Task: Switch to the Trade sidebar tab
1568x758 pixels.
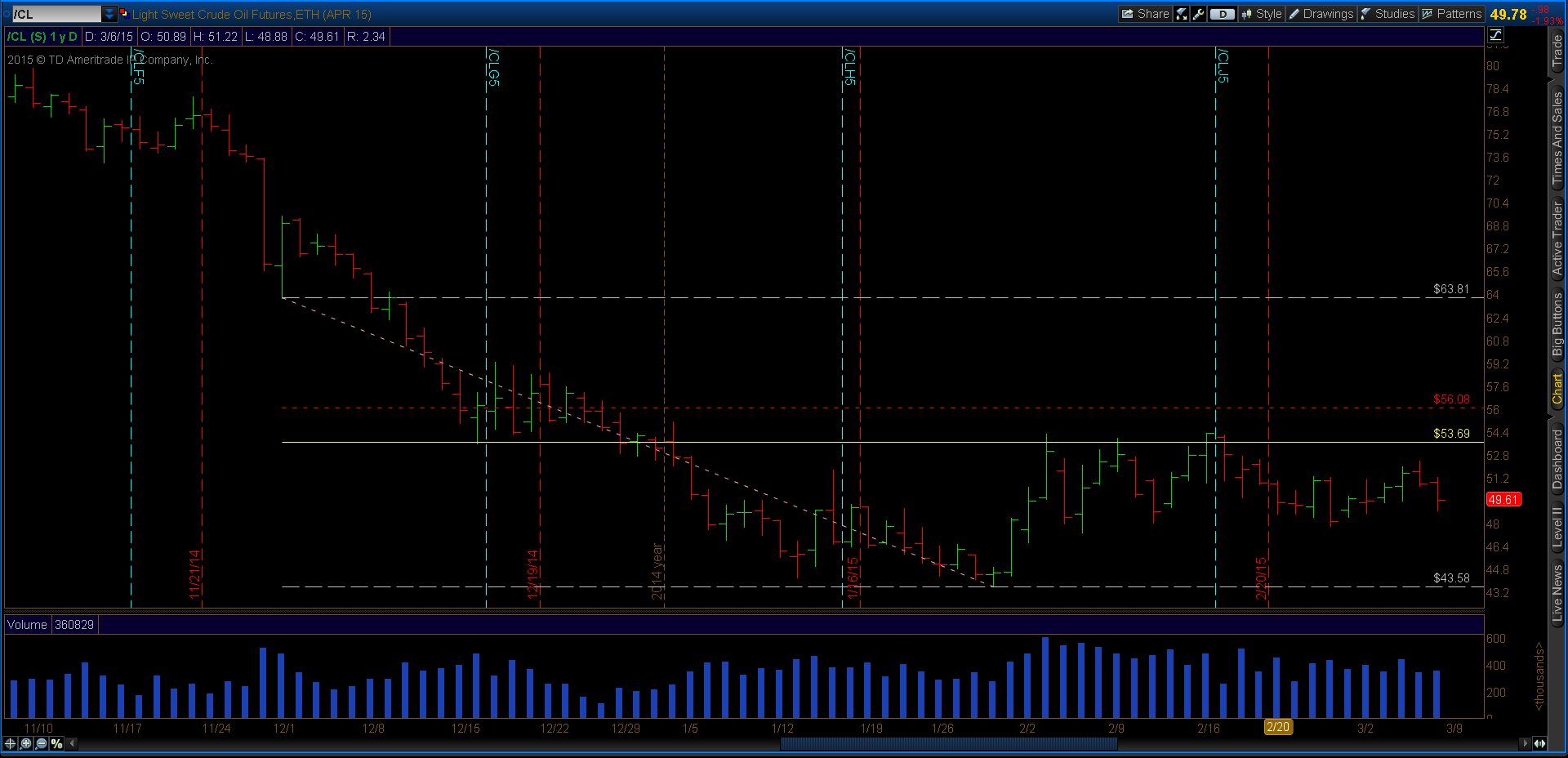Action: (1557, 51)
